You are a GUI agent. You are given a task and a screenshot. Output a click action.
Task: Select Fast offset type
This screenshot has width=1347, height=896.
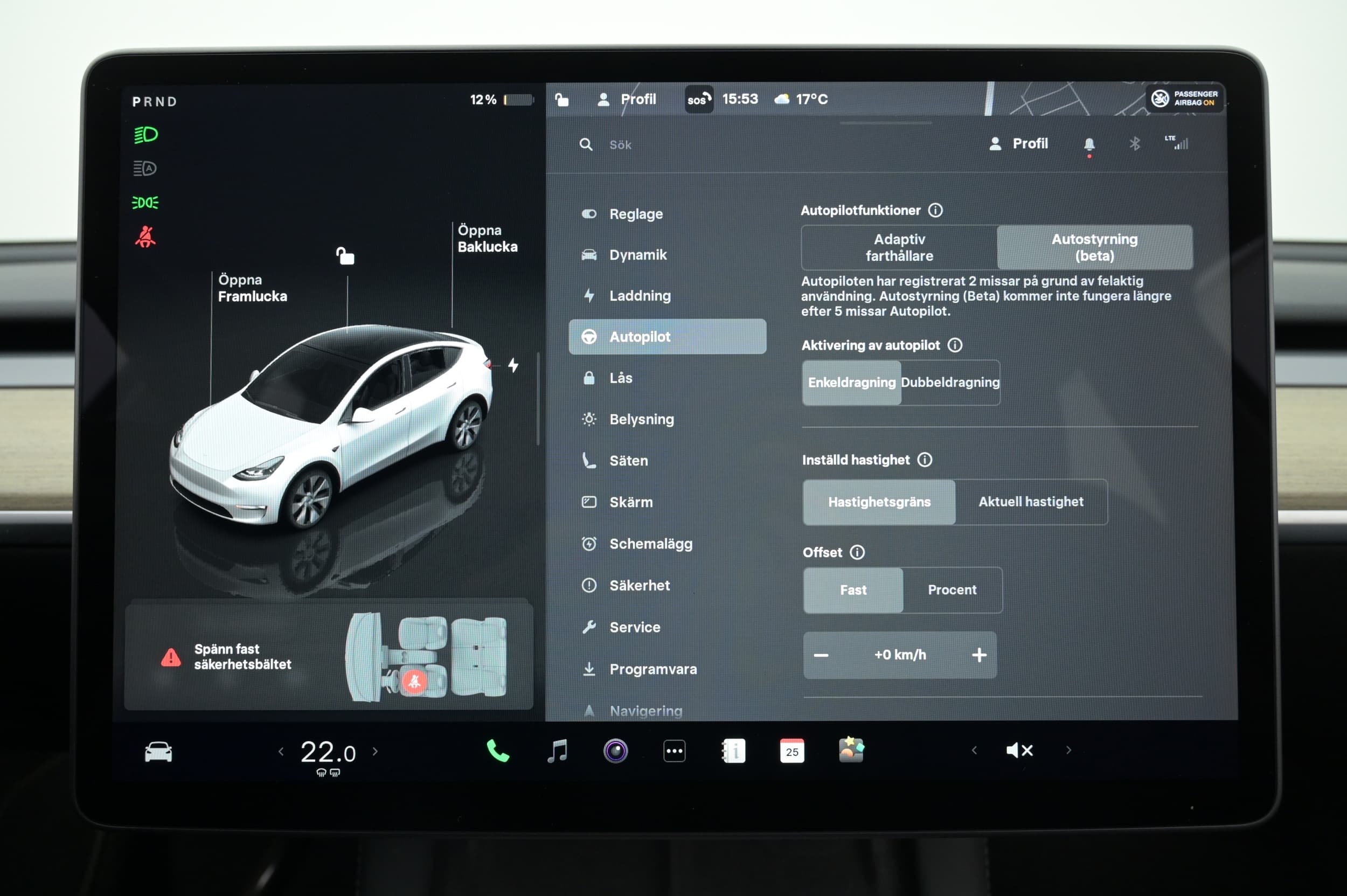[853, 591]
